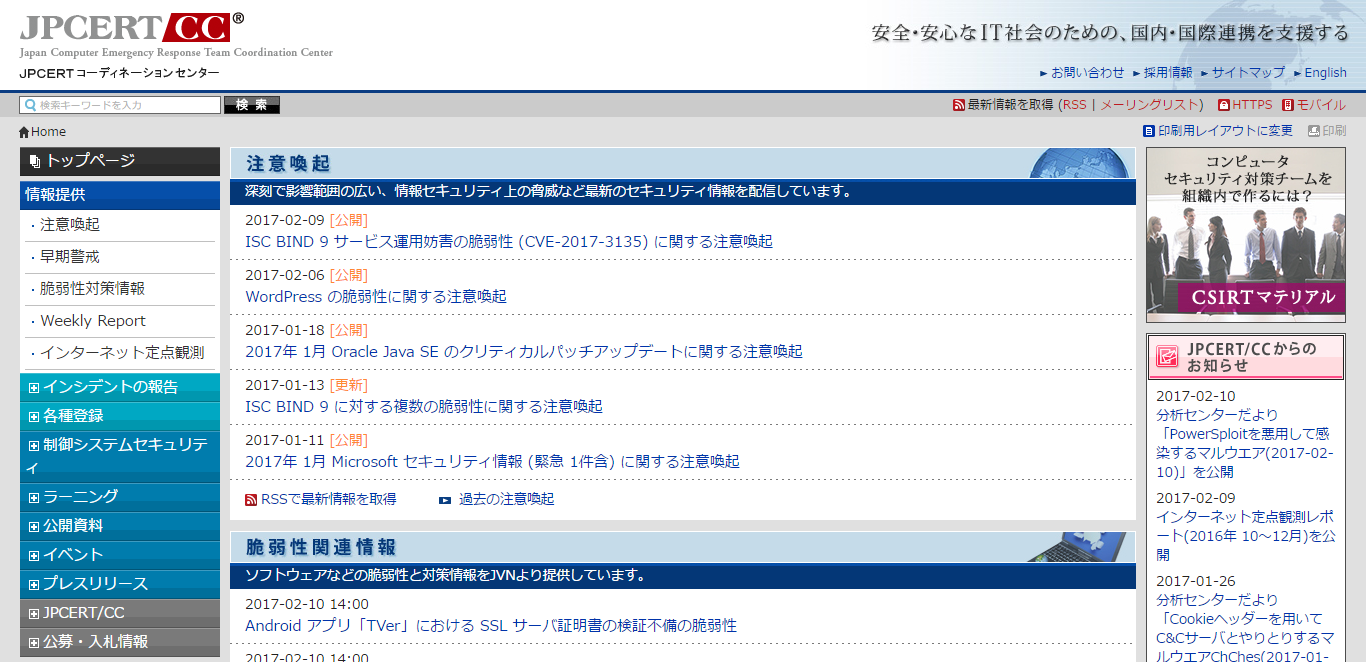
Task: Click the greyed 印刷 printer icon
Action: click(1314, 131)
